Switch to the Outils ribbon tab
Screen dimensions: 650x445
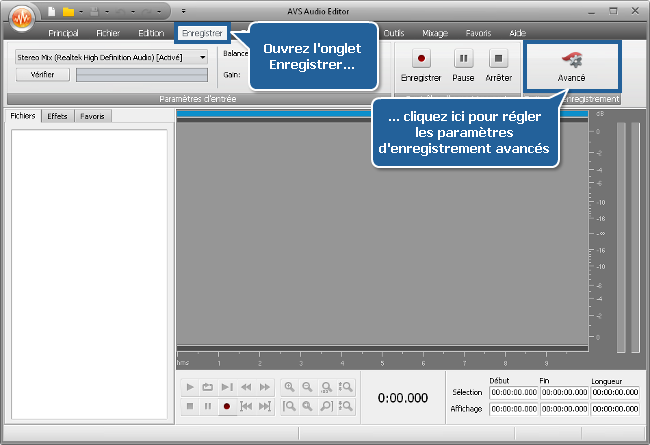tap(393, 33)
